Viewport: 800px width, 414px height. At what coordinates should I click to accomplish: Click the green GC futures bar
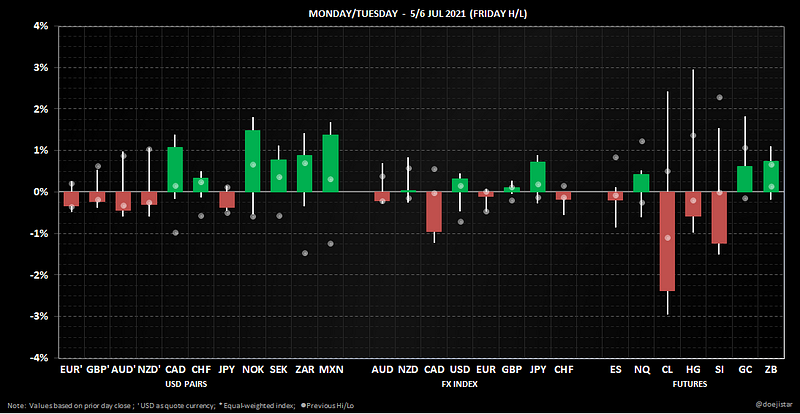tap(745, 179)
